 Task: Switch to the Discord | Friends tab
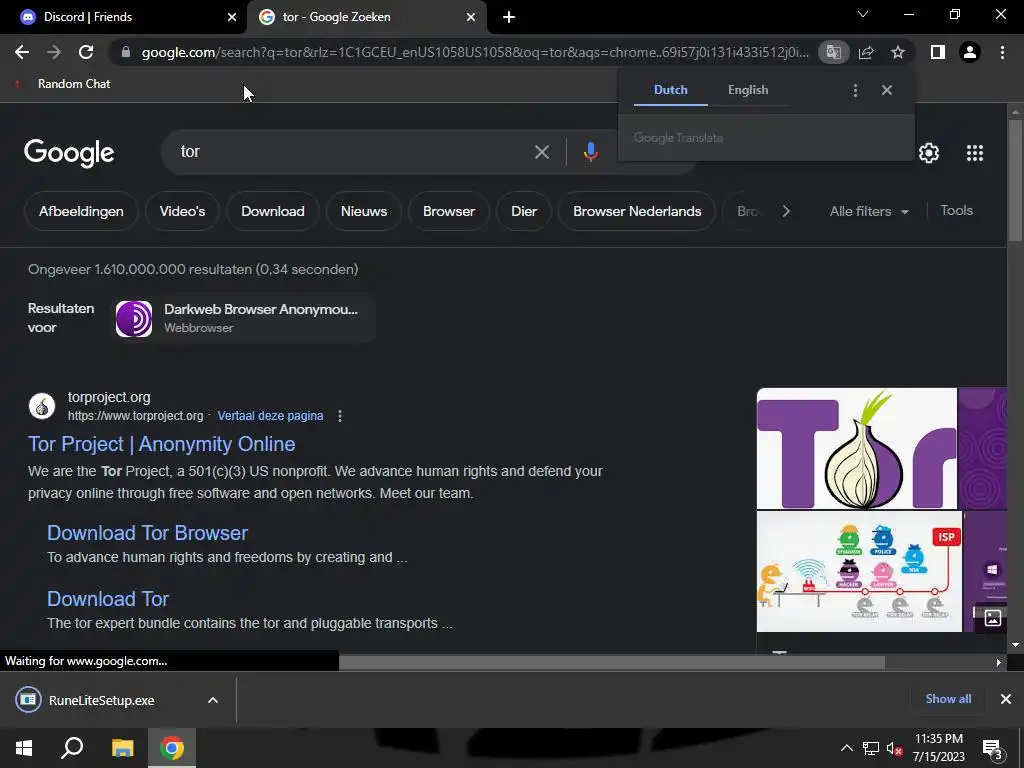[x=124, y=17]
